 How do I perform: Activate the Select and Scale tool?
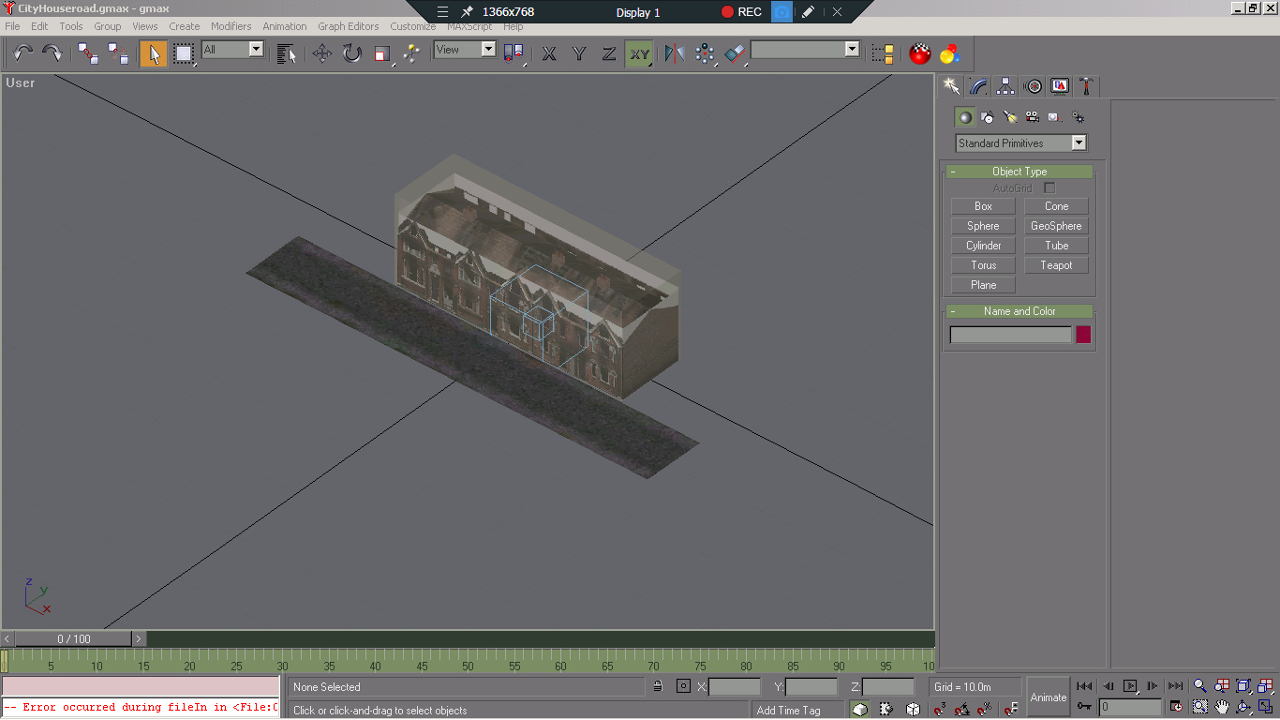(382, 54)
